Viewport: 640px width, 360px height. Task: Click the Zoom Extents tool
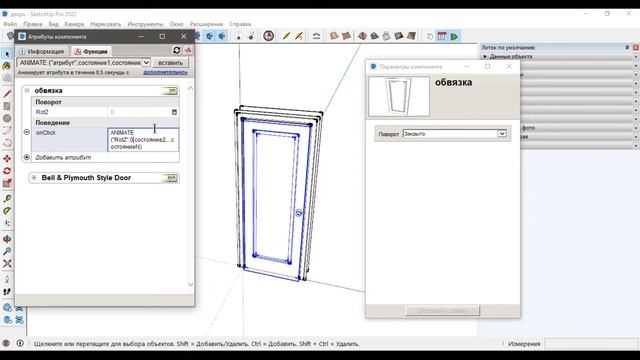coord(7,264)
